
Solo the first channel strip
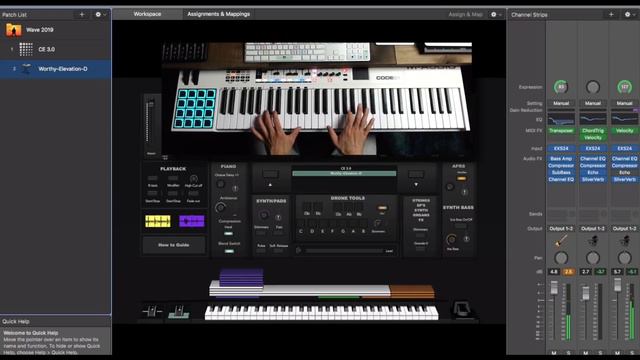click(568, 353)
